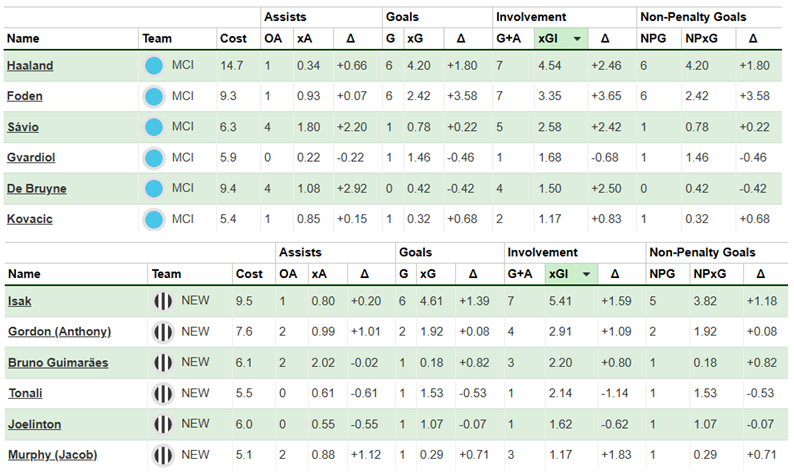
Task: Sort Newcastle table by xG column
Action: point(428,274)
